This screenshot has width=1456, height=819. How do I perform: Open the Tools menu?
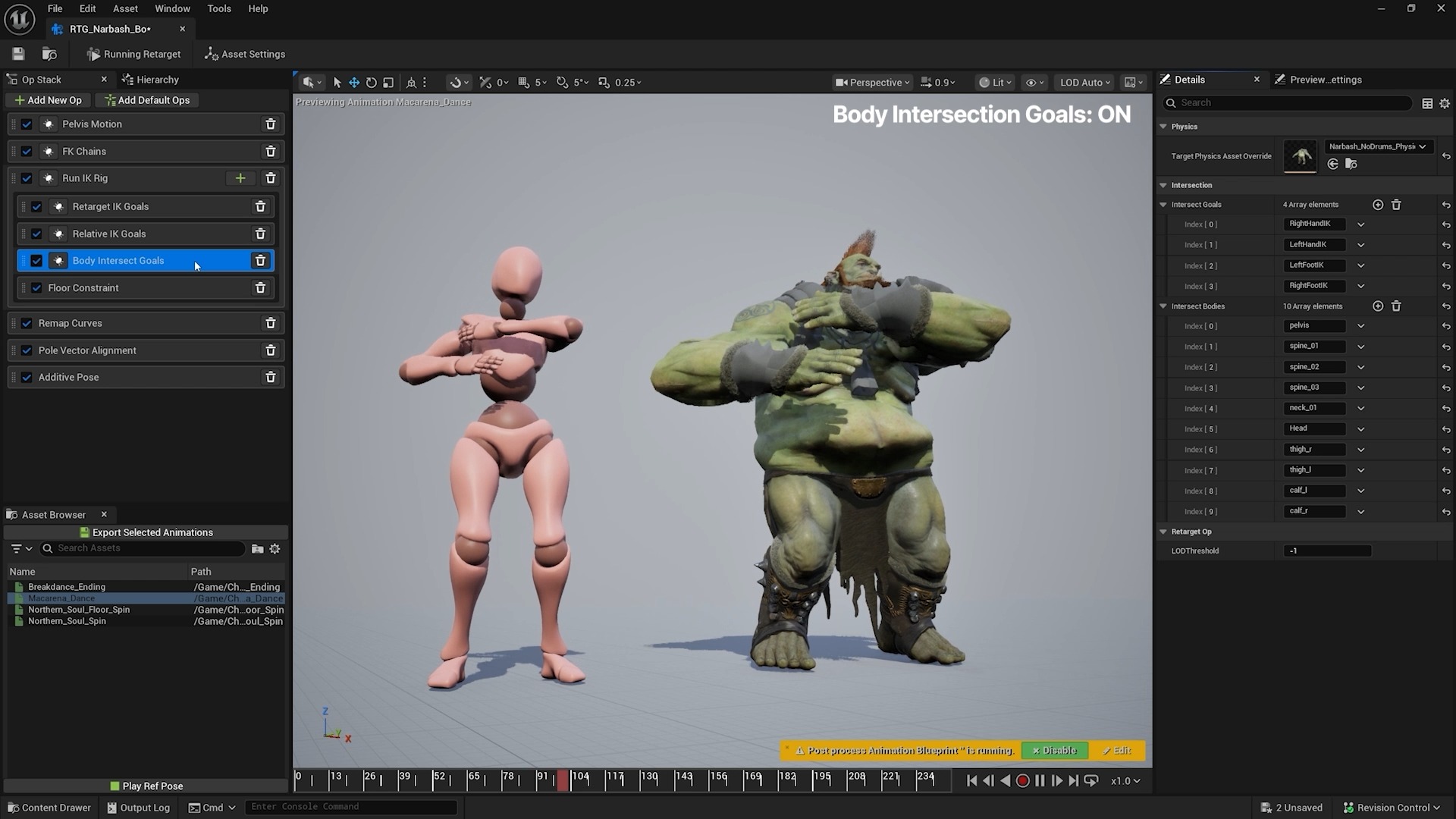tap(218, 8)
